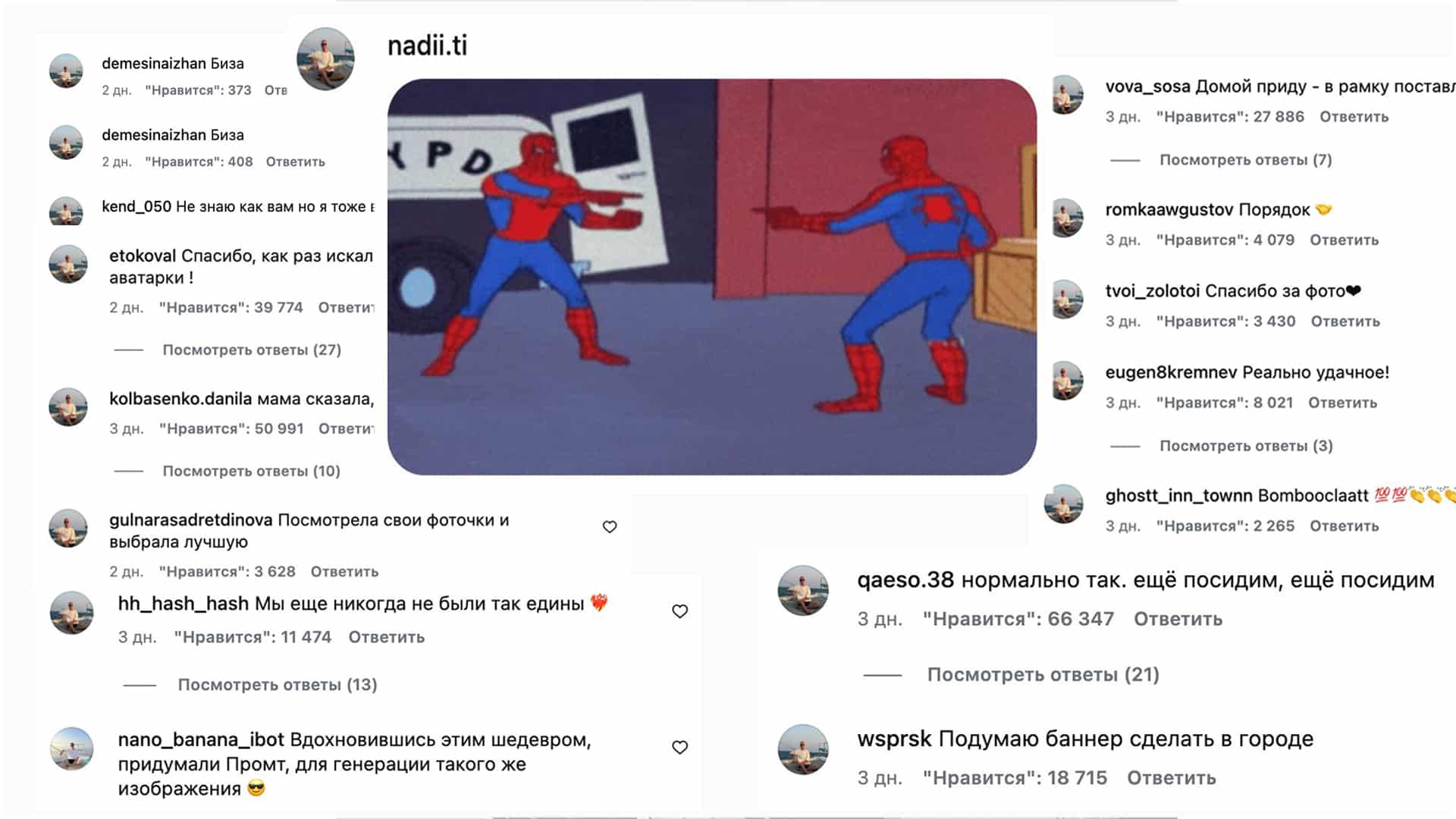Show 10 replies under kolbasenko.danila's comment
This screenshot has width=1456, height=819.
click(x=251, y=471)
